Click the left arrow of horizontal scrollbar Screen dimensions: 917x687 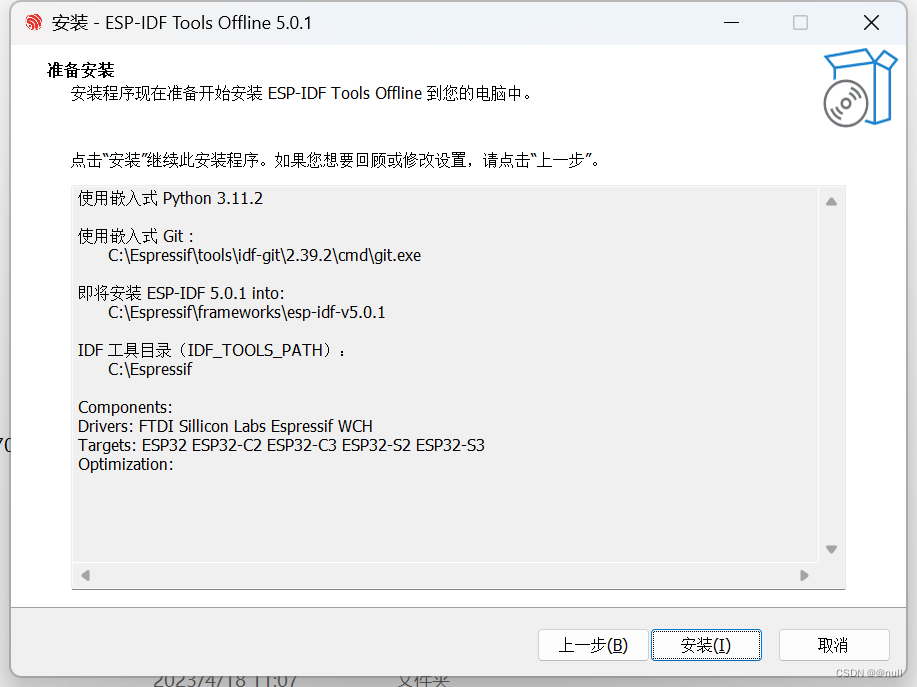[x=84, y=575]
